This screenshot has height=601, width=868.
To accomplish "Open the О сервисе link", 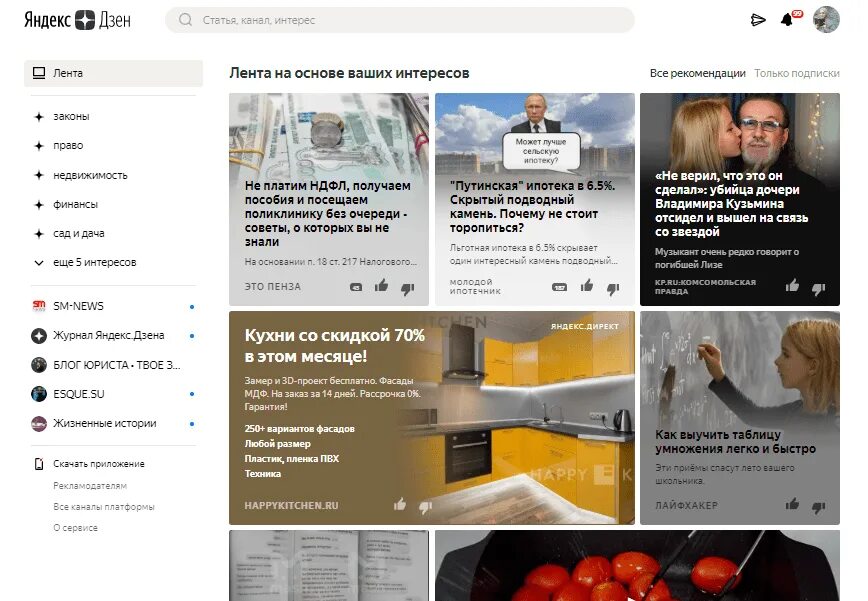I will click(x=75, y=527).
